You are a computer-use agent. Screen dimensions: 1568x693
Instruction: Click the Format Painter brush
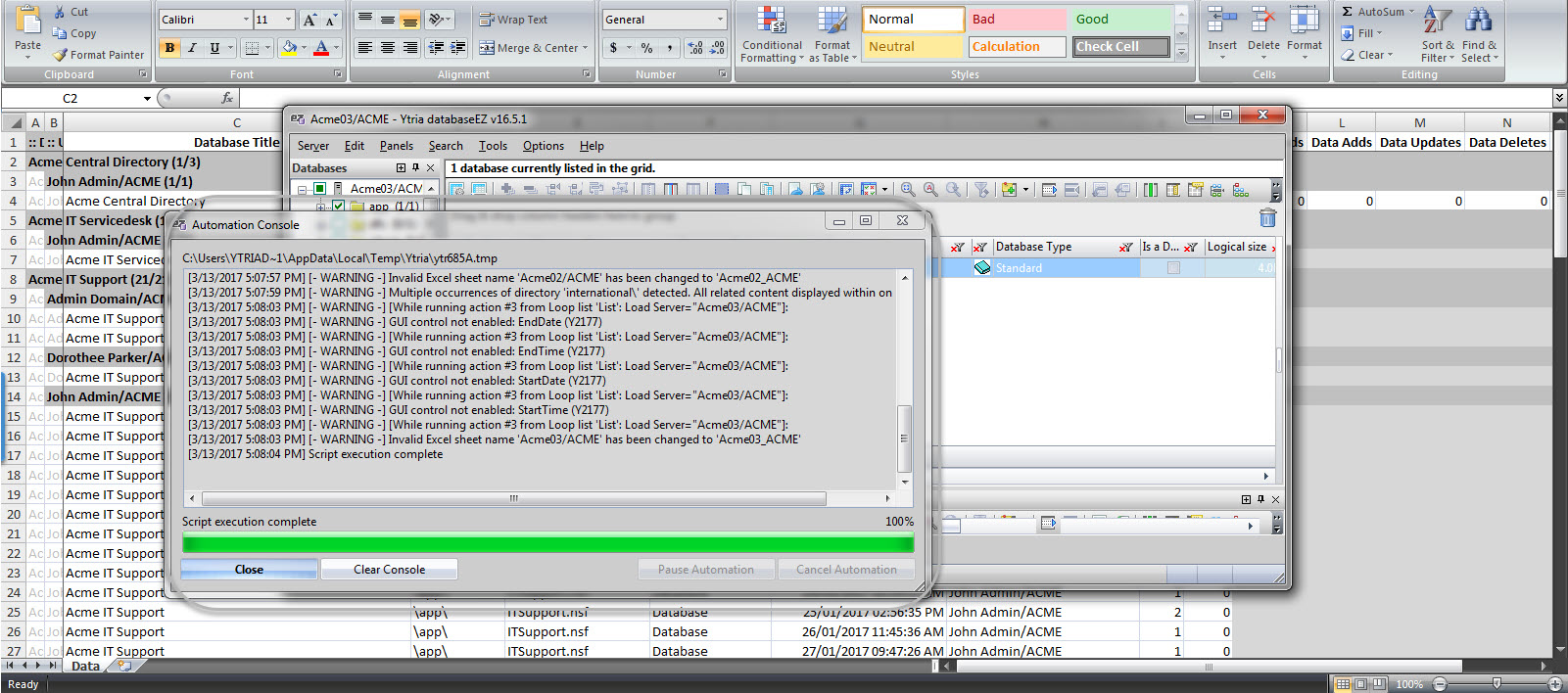(61, 55)
